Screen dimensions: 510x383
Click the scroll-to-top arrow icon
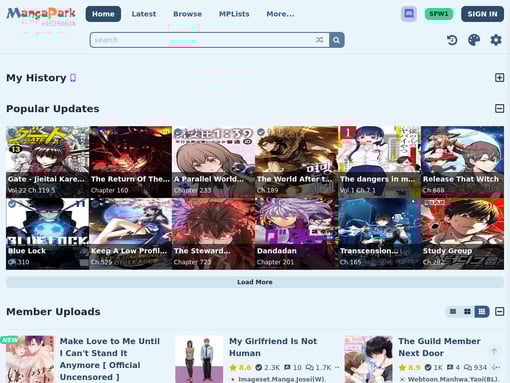(x=494, y=351)
